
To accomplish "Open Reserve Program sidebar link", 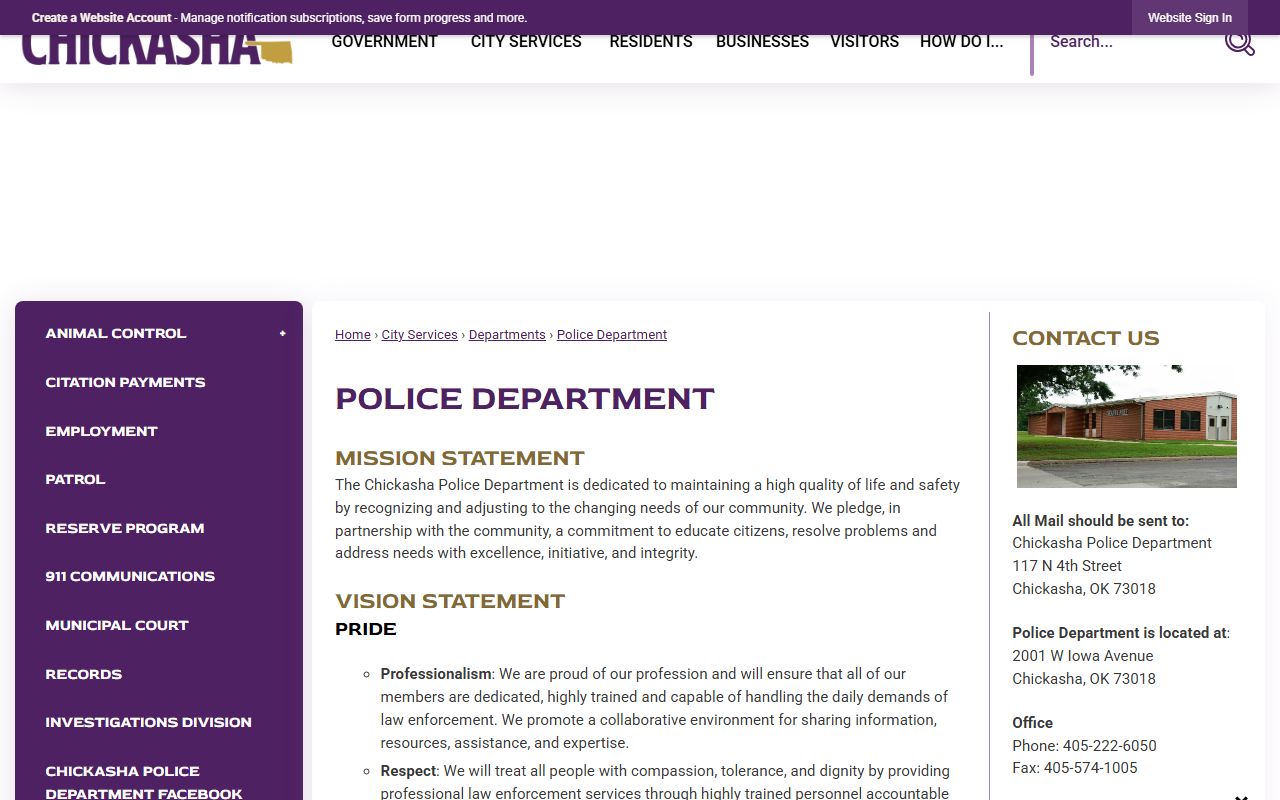I will [125, 528].
